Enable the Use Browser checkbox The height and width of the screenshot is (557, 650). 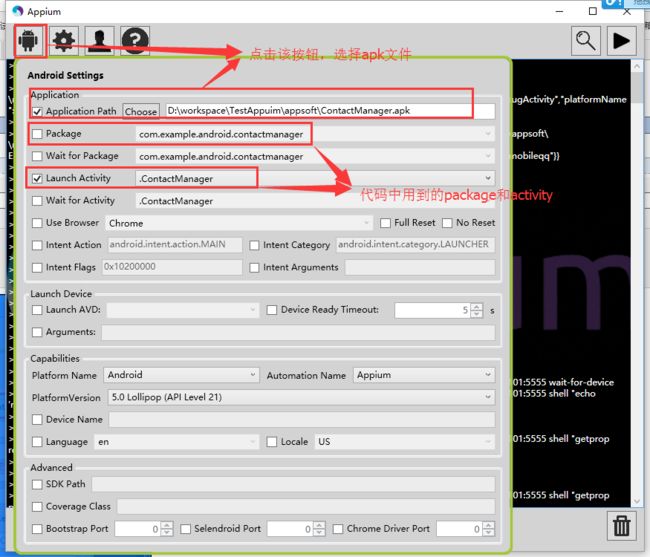(x=37, y=223)
